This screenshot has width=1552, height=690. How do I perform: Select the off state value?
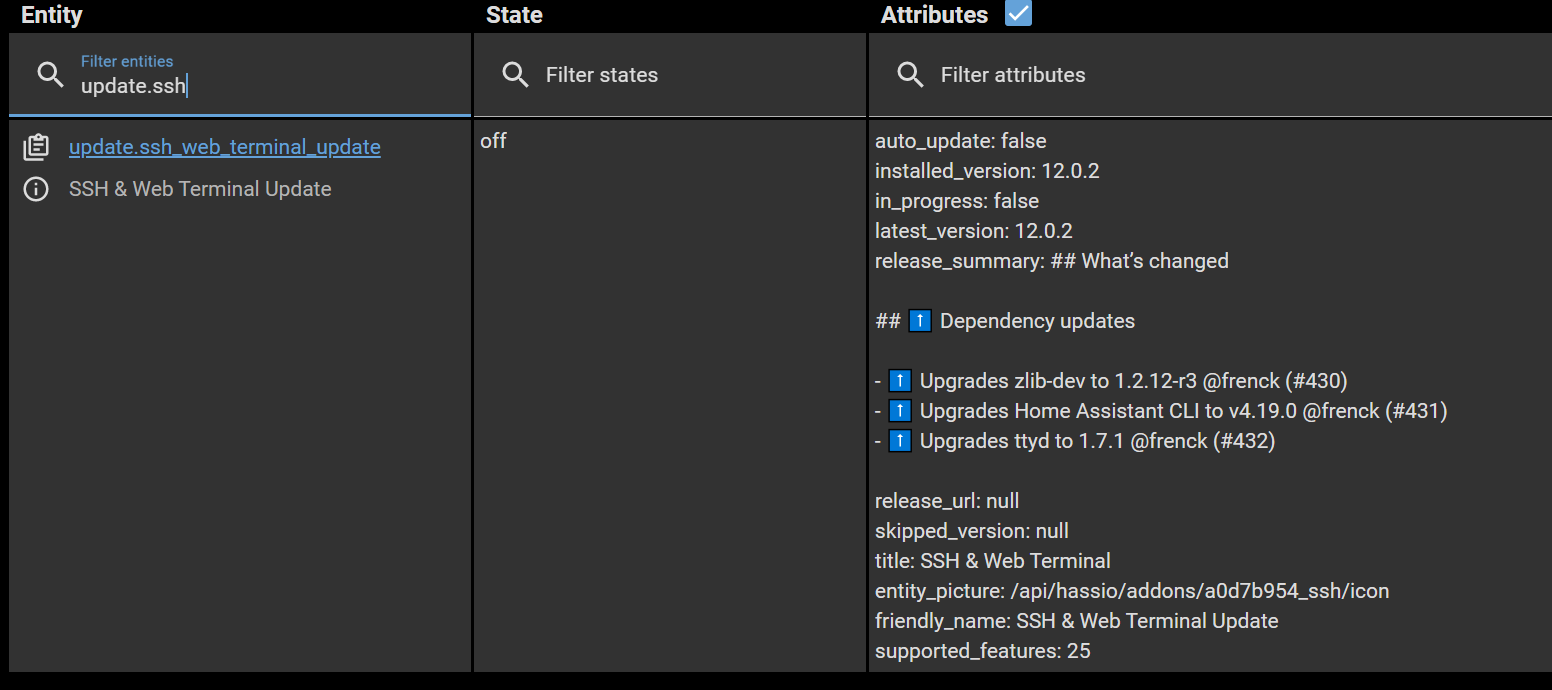[493, 141]
